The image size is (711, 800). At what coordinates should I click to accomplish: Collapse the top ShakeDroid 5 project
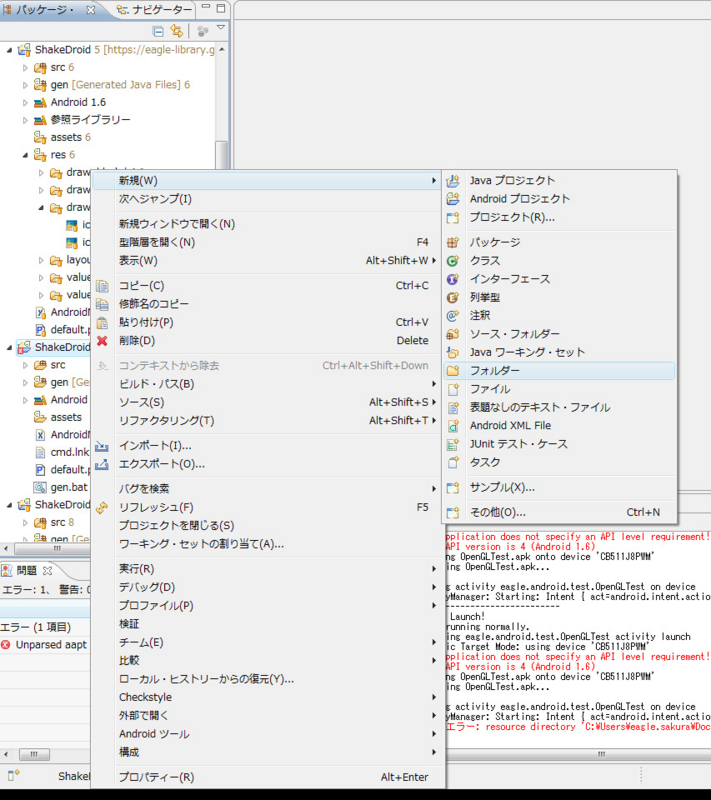[9, 50]
